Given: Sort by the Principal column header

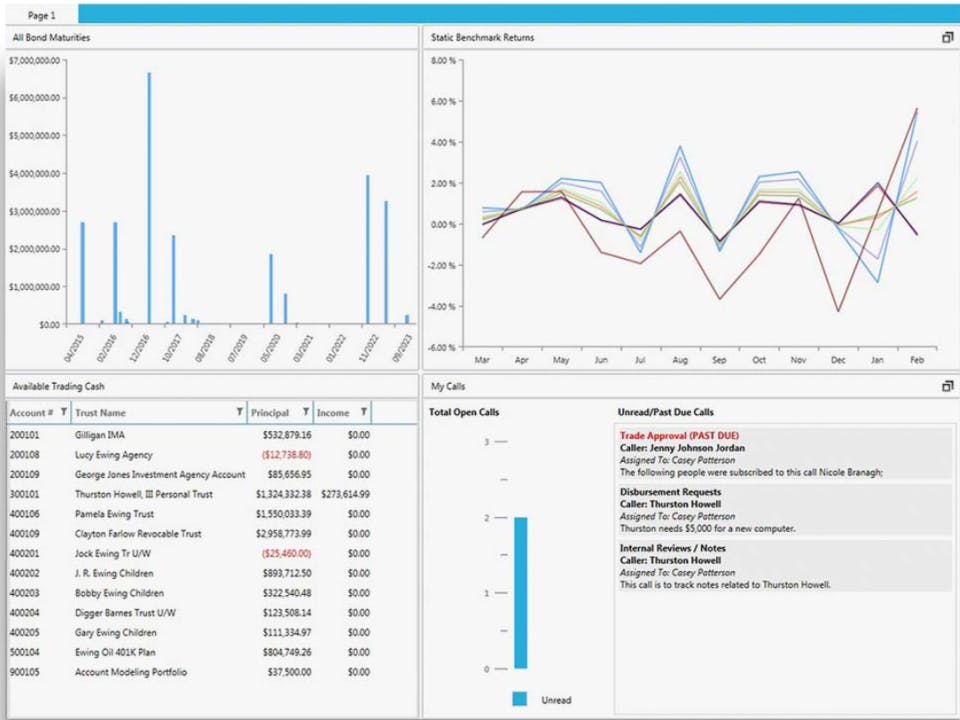Looking at the screenshot, I should 270,413.
